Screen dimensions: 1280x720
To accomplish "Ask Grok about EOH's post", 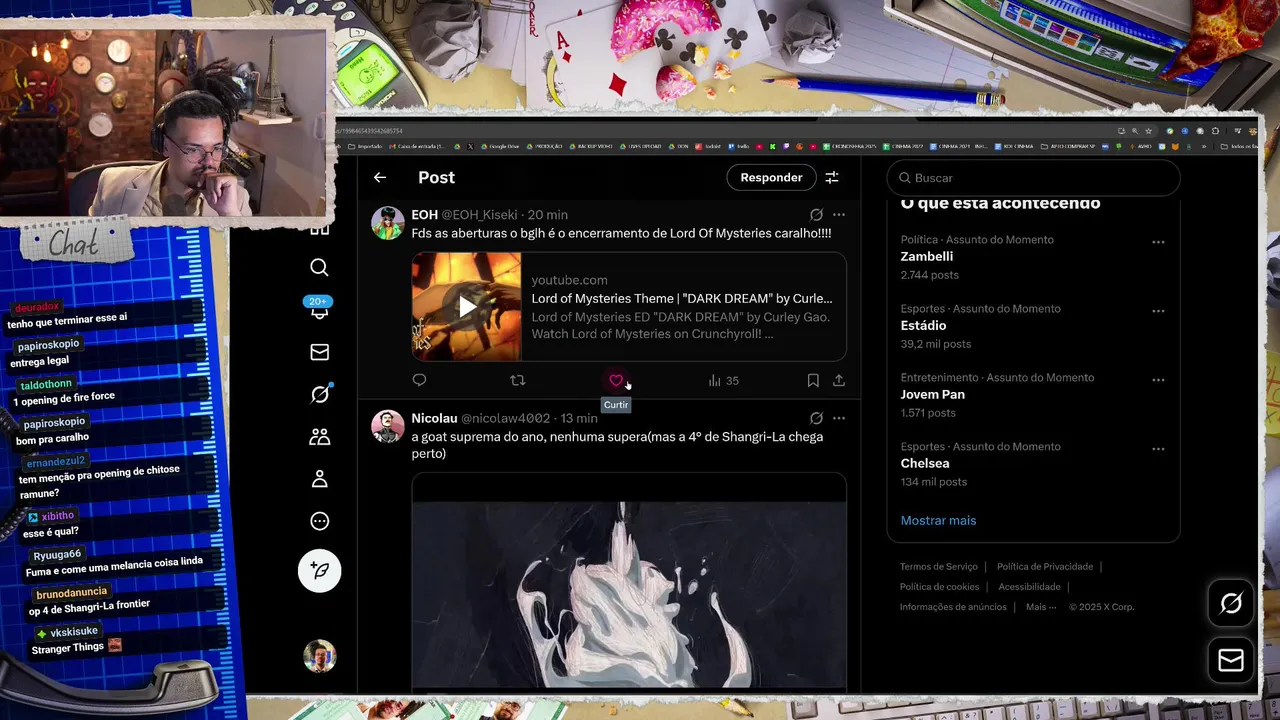I will pos(816,215).
